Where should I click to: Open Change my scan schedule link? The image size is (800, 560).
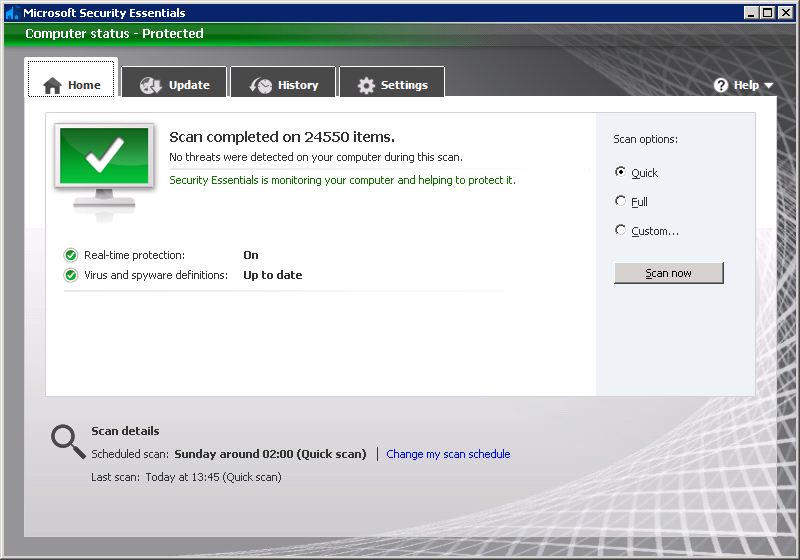448,454
